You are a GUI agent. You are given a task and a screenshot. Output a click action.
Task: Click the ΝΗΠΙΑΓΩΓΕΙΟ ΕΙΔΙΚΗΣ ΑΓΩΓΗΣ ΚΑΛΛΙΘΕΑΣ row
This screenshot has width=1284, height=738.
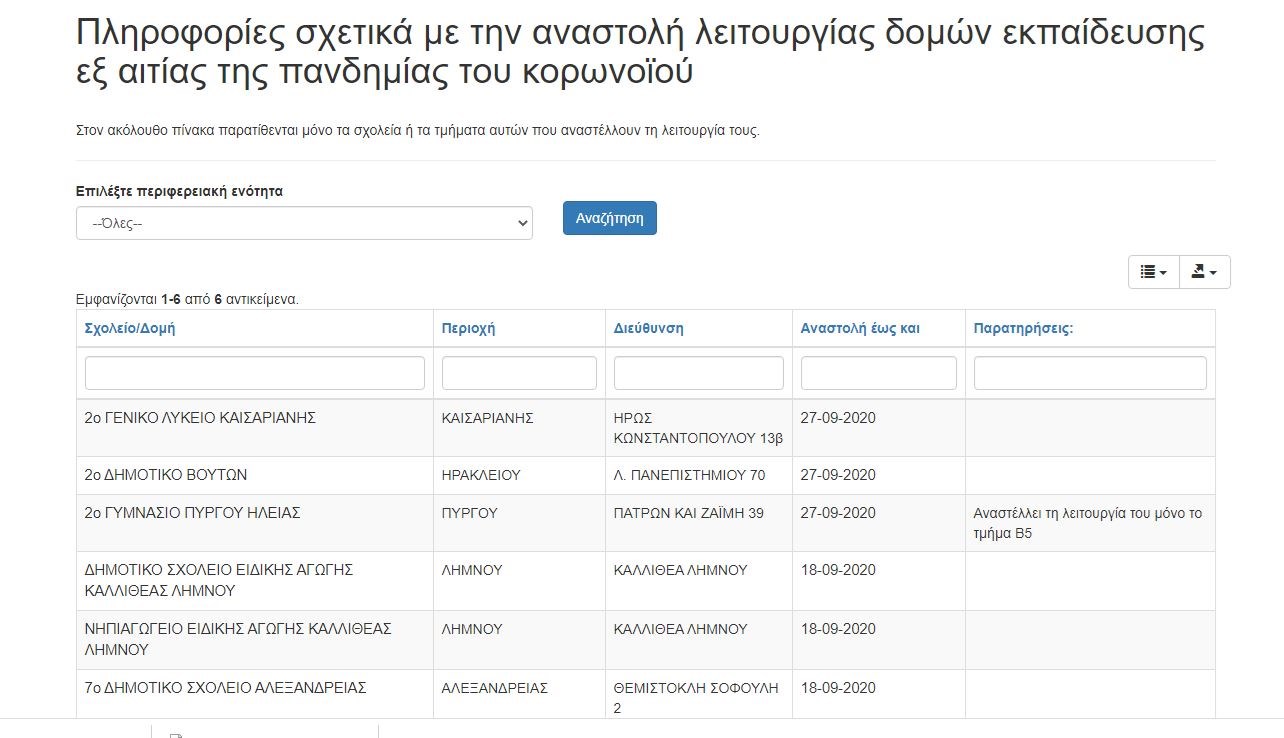[x=238, y=639]
